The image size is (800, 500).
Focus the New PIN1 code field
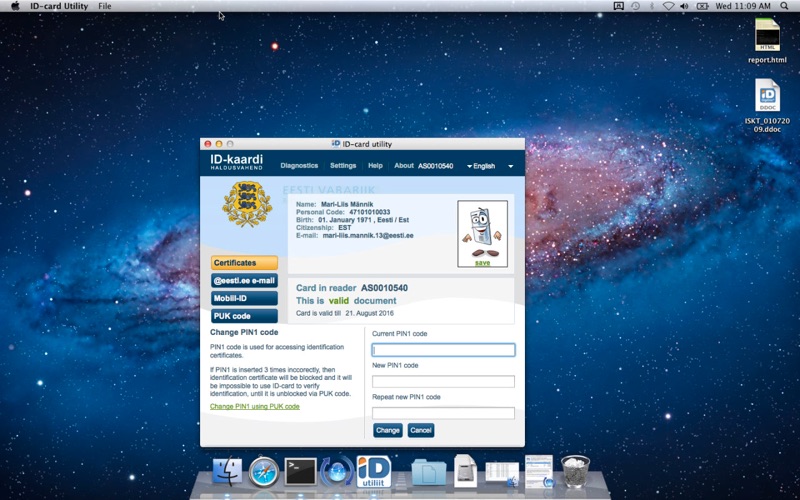(443, 382)
